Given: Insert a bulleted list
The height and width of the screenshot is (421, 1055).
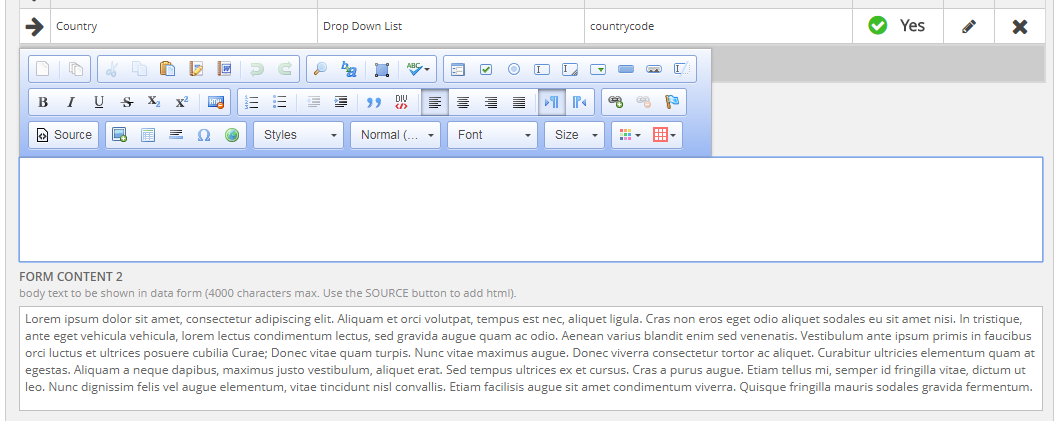Looking at the screenshot, I should point(280,102).
